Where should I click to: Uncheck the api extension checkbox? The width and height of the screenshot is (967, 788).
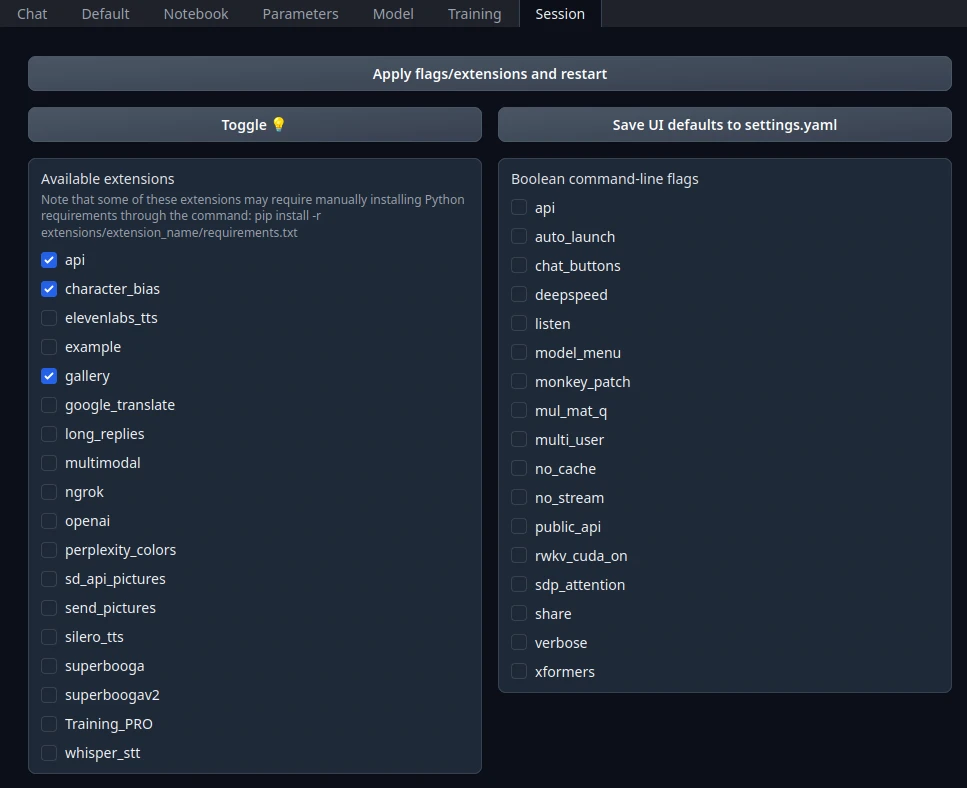[49, 260]
